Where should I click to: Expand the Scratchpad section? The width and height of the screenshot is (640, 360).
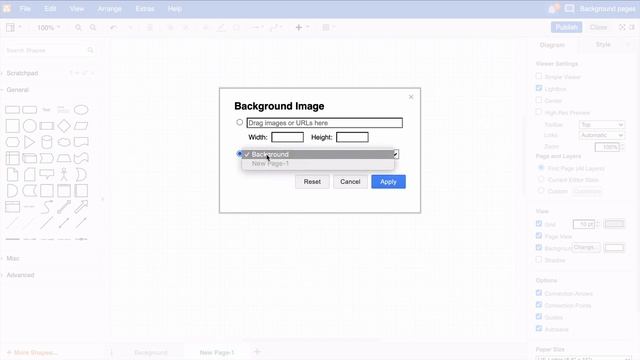(x=22, y=73)
